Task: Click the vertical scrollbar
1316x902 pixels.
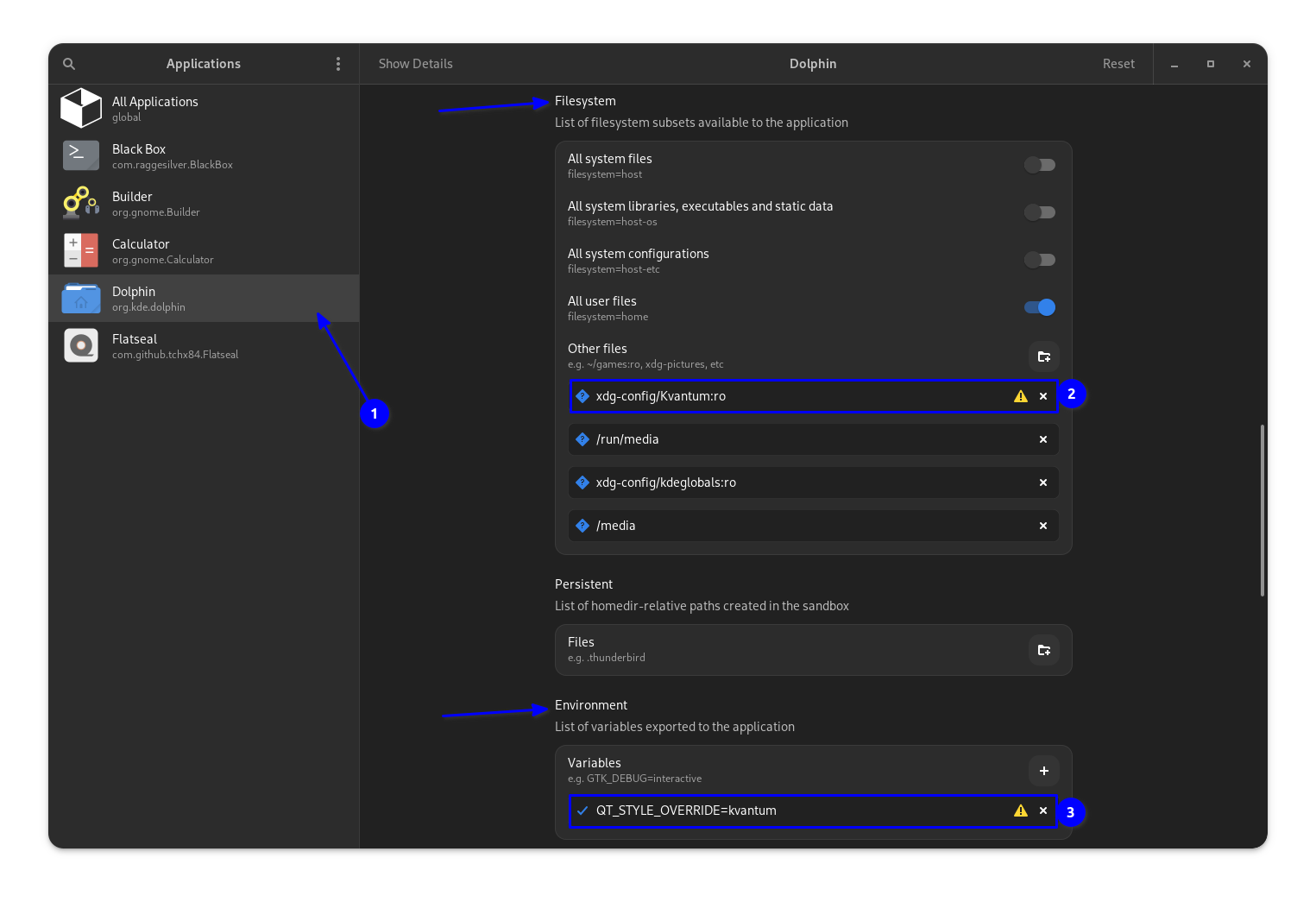Action: pos(1262,510)
